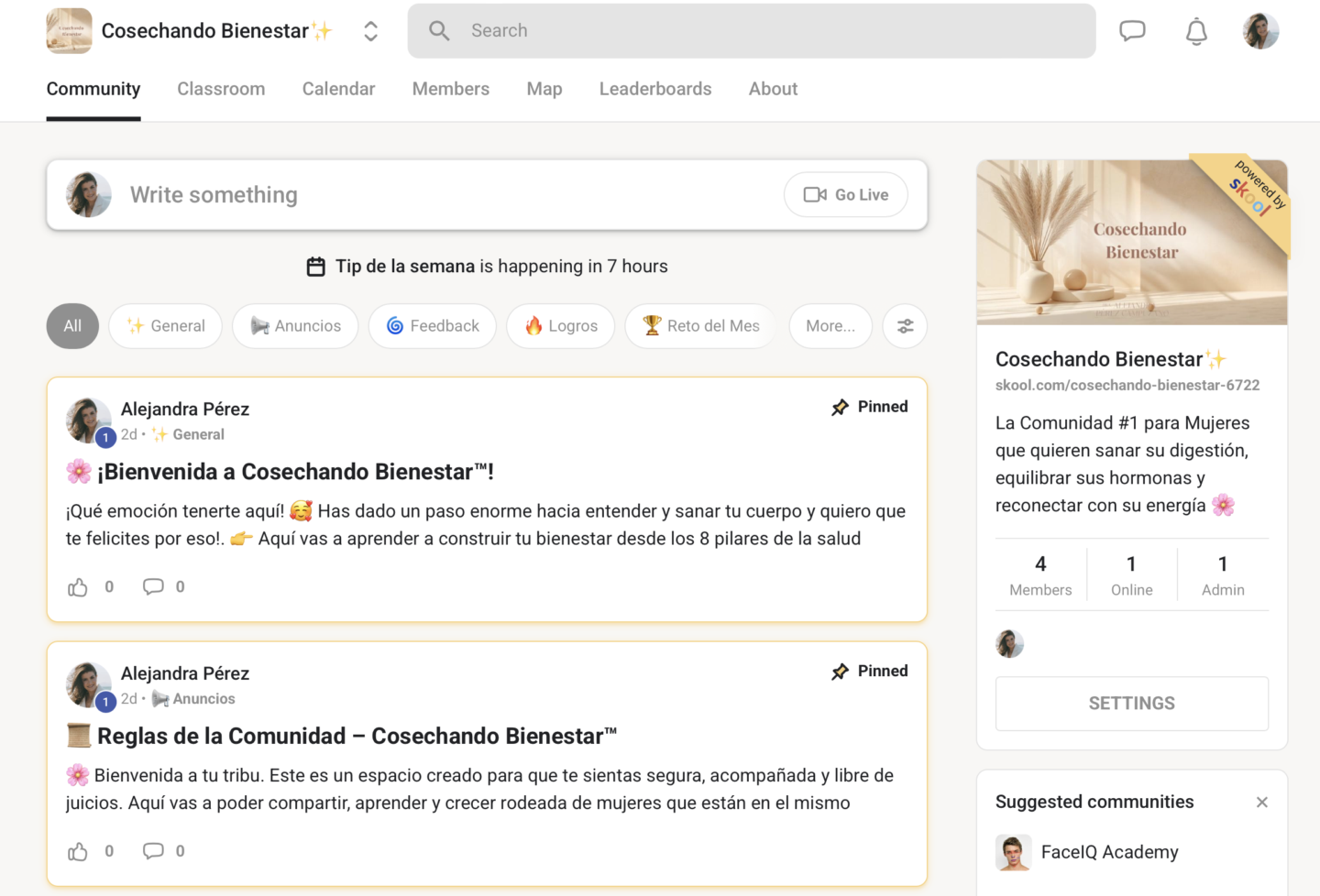This screenshot has height=896, width=1320.
Task: Click the Cosechando Bienestar group logo
Action: tap(69, 31)
